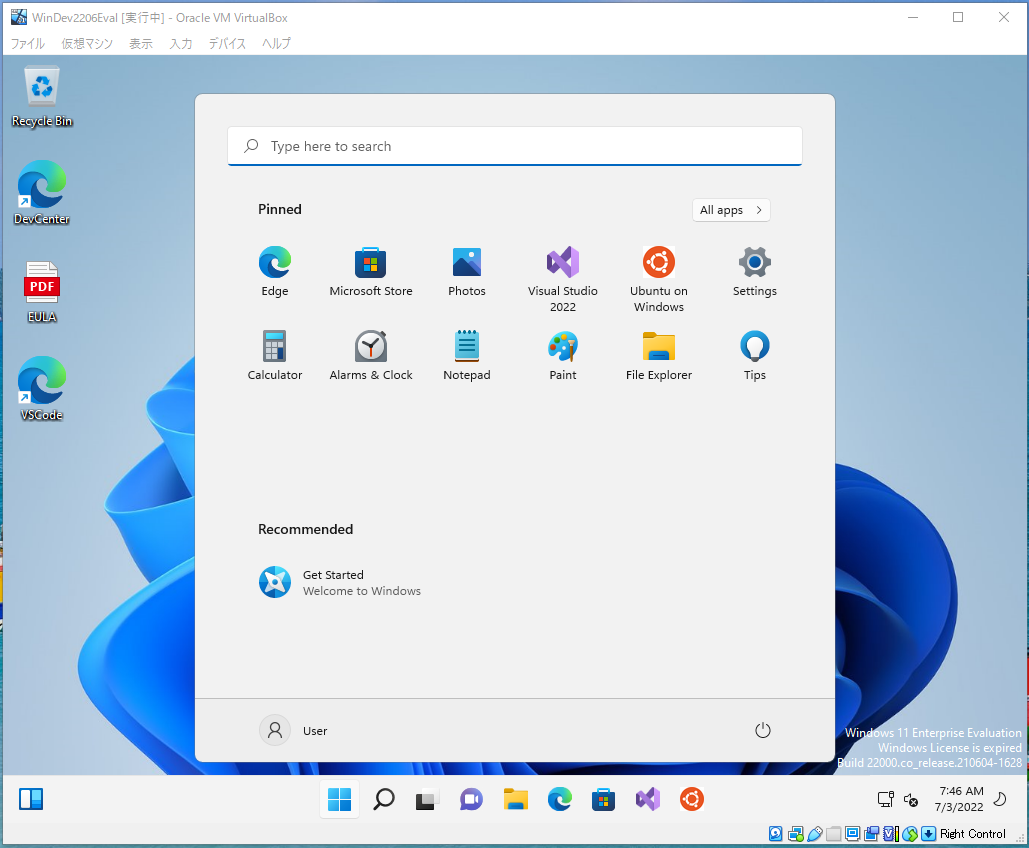Open the Photos app tile
The width and height of the screenshot is (1029, 848).
click(467, 272)
